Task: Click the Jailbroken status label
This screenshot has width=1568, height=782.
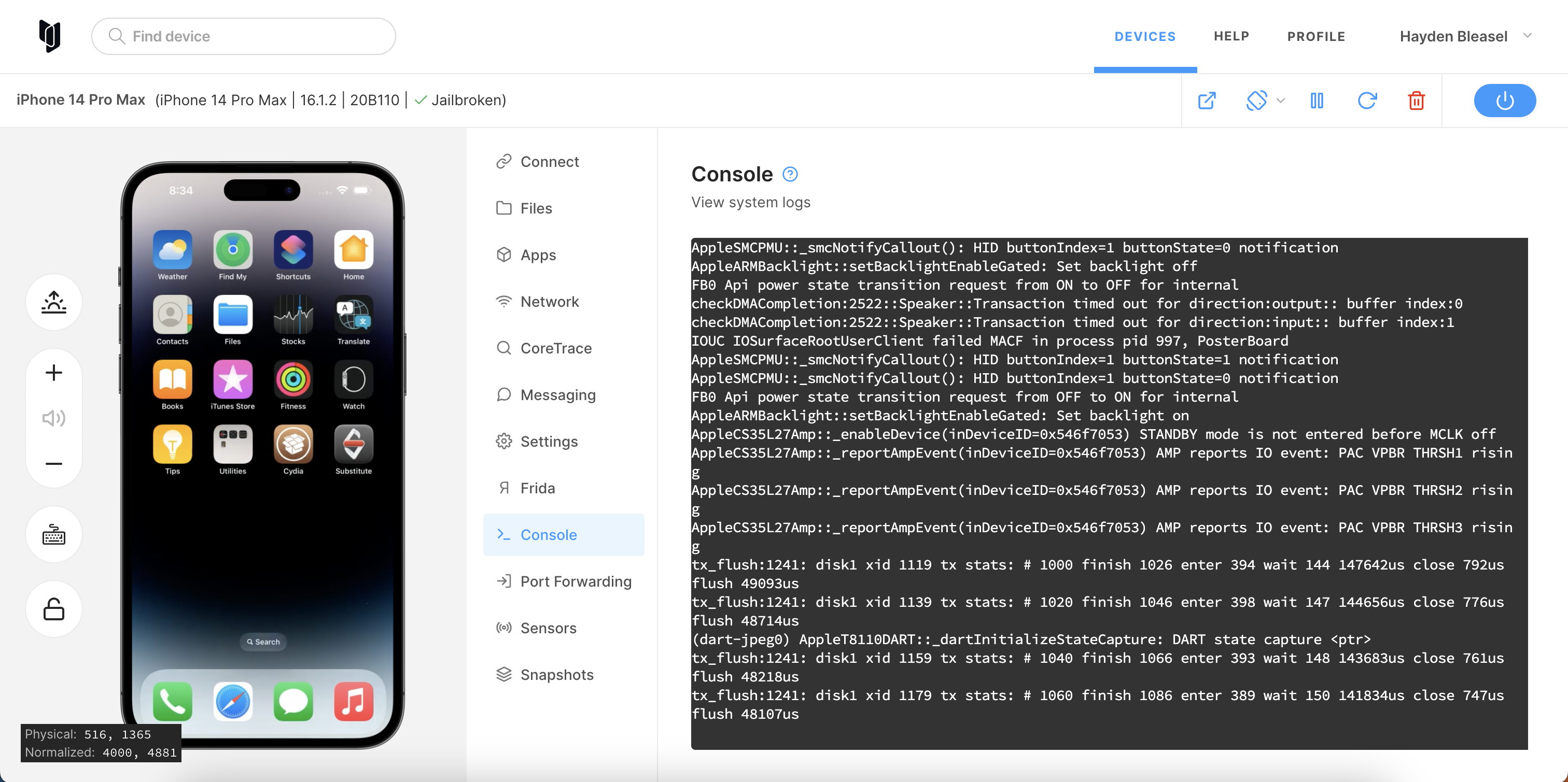Action: tap(460, 101)
